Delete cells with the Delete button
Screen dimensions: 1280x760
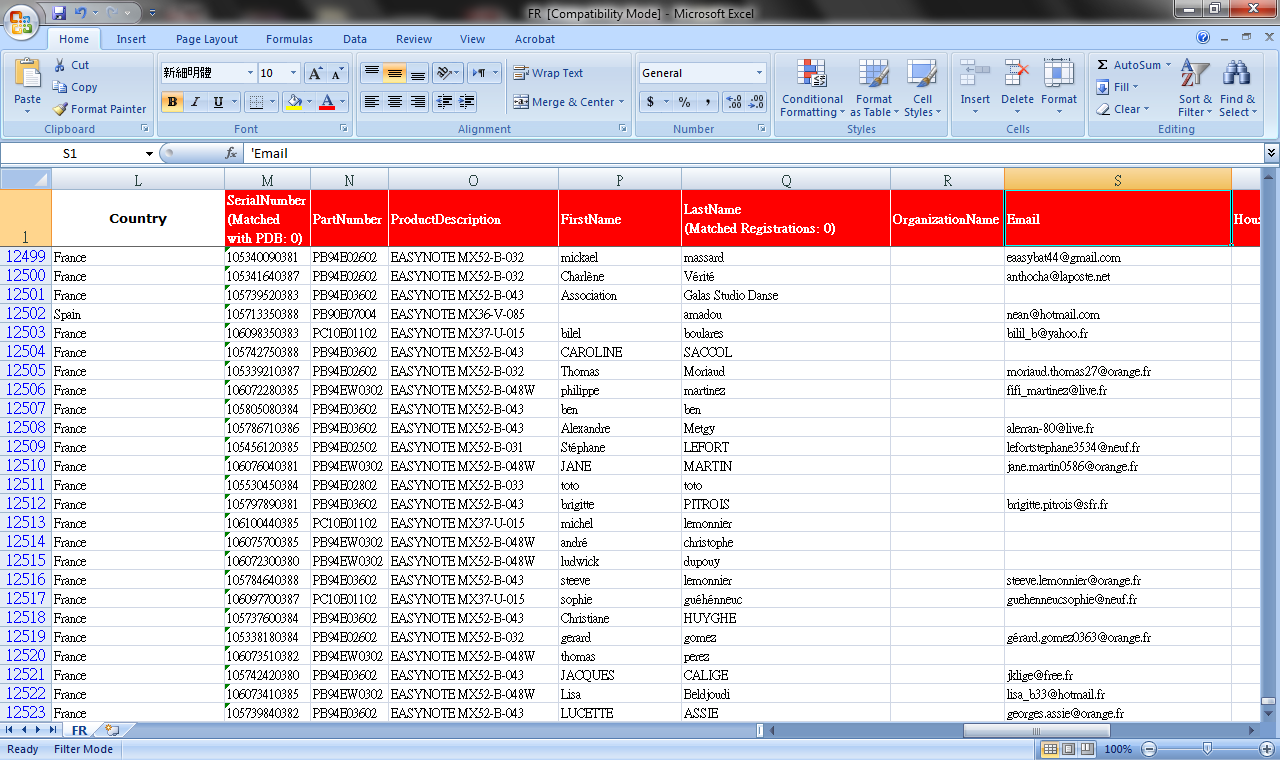tap(1017, 88)
